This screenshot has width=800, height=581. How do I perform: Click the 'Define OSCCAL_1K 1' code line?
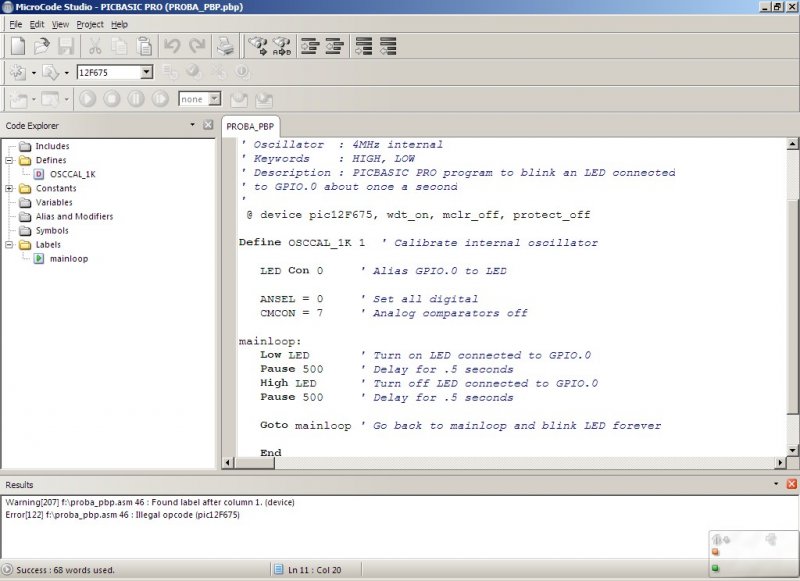point(302,243)
